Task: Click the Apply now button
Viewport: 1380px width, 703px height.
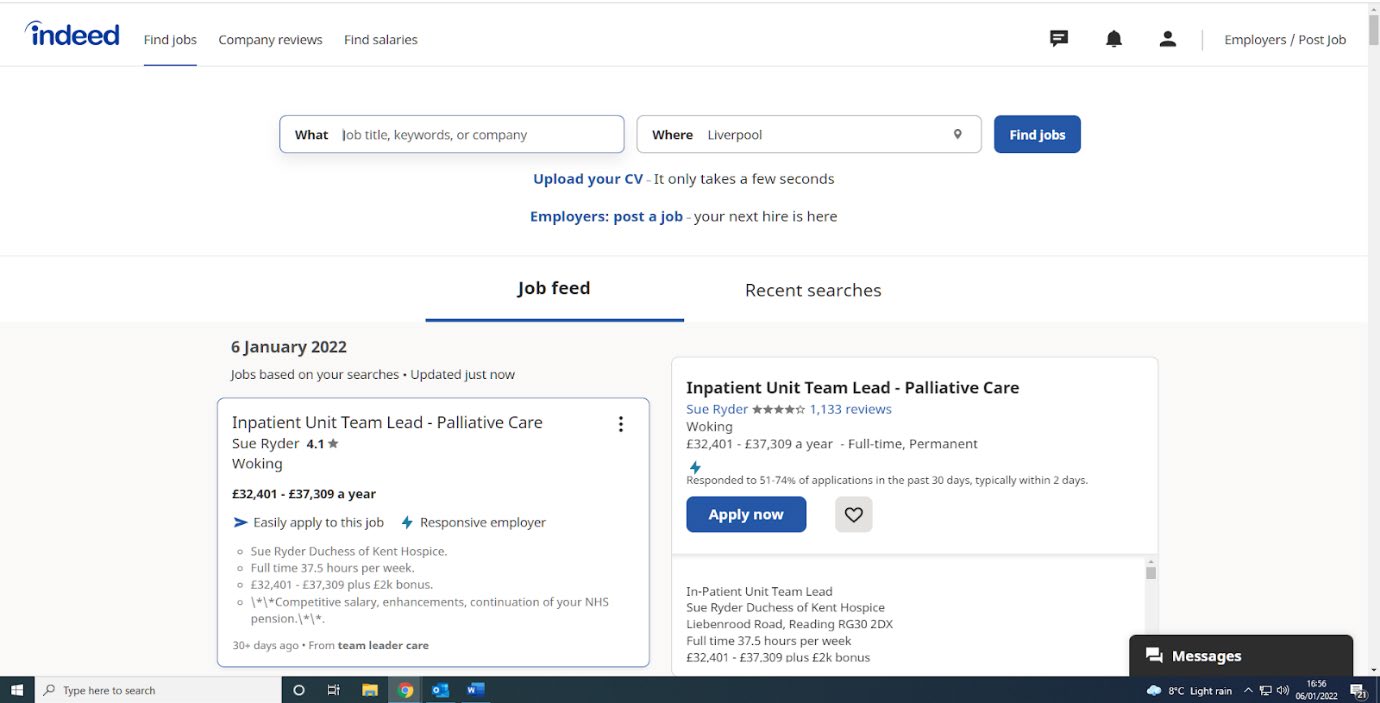Action: pyautogui.click(x=746, y=514)
